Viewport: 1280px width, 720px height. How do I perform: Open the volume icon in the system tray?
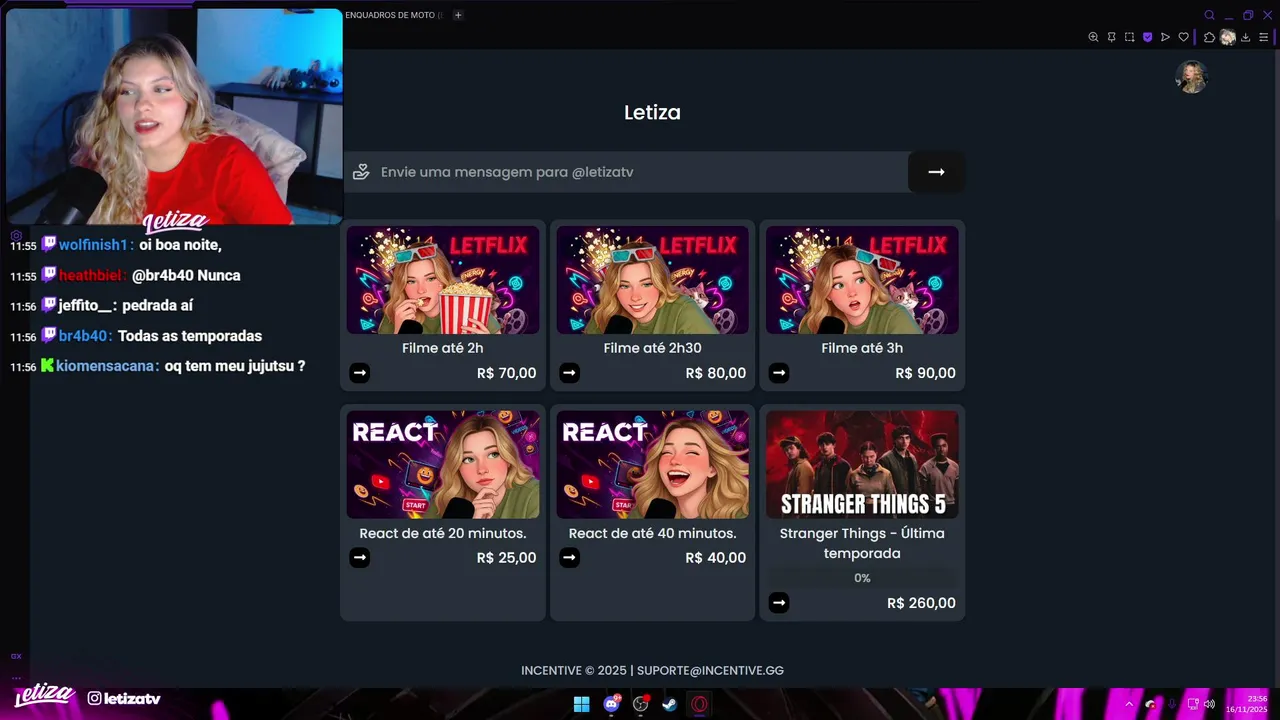pyautogui.click(x=1209, y=704)
